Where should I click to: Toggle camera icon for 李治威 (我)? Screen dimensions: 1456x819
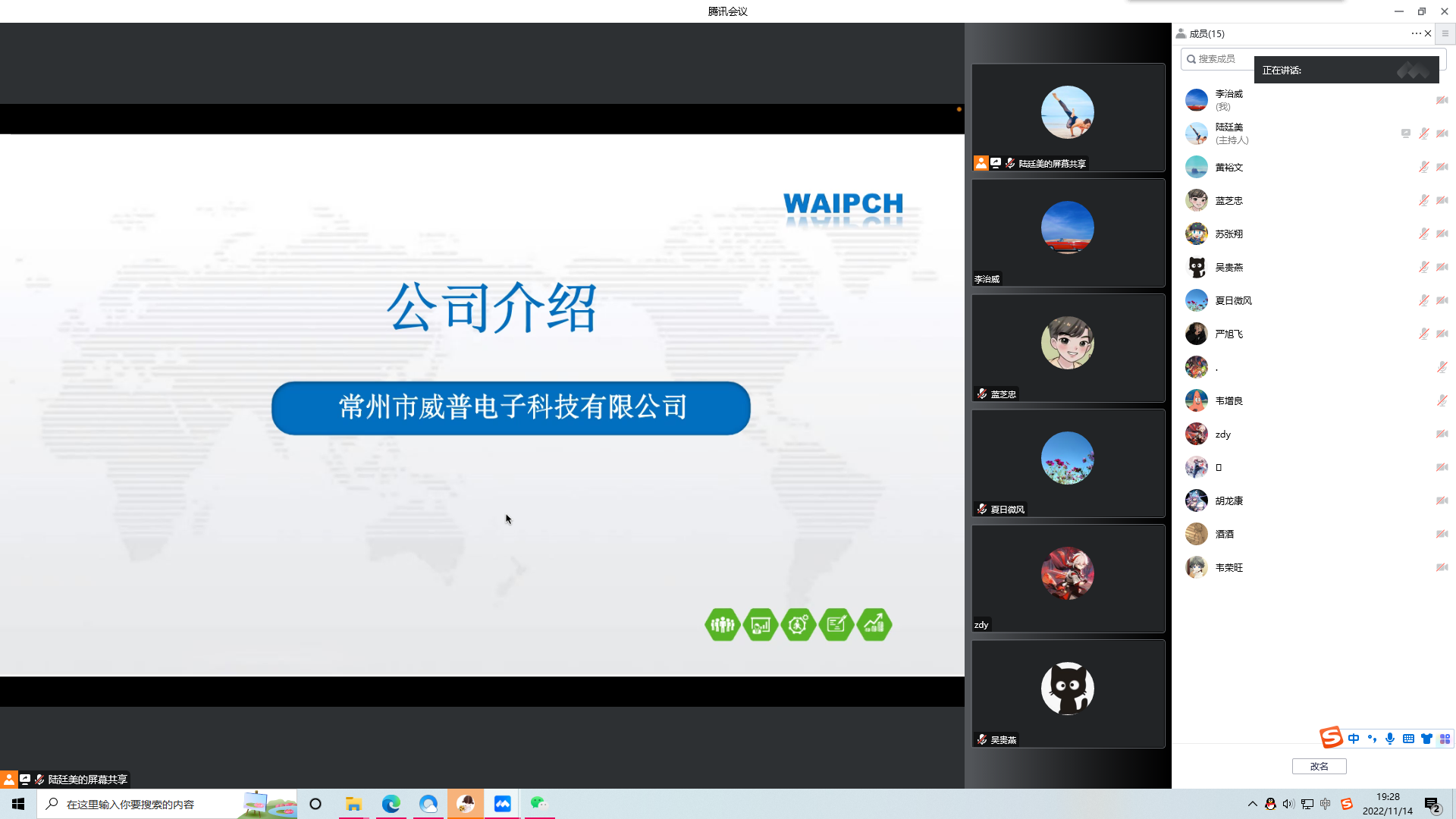(1442, 100)
